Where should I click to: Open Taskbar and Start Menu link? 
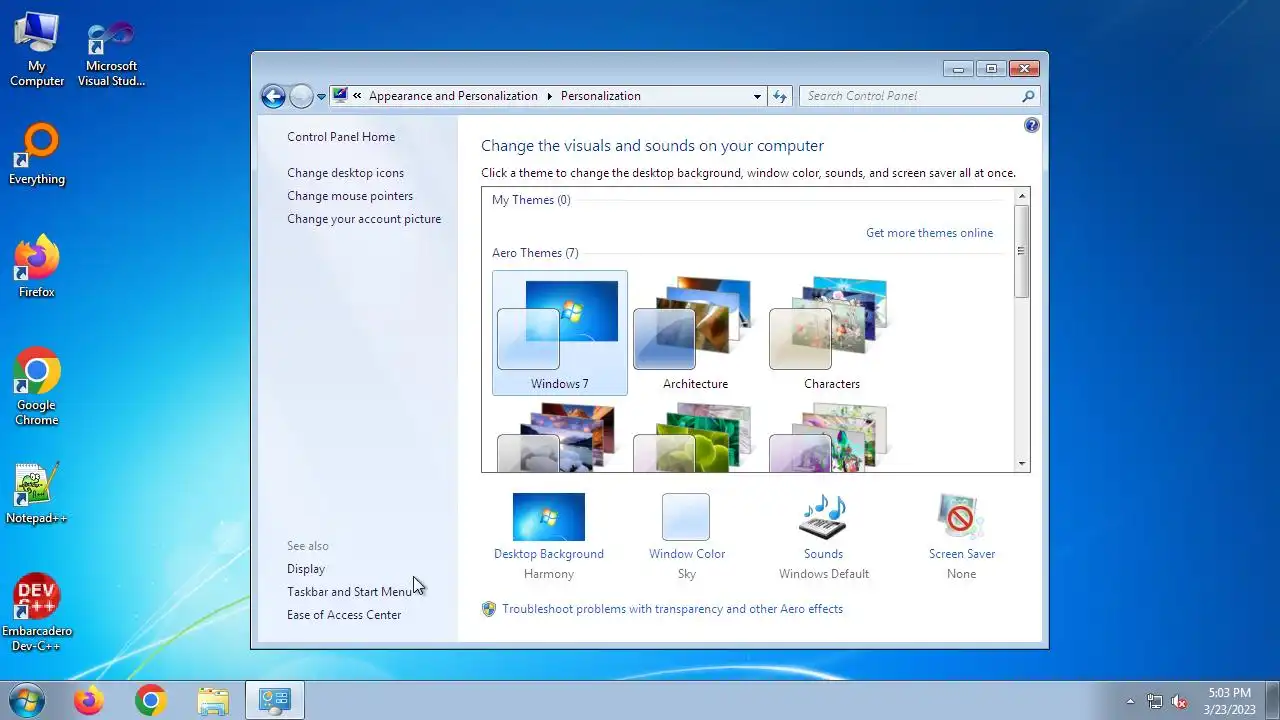tap(350, 592)
